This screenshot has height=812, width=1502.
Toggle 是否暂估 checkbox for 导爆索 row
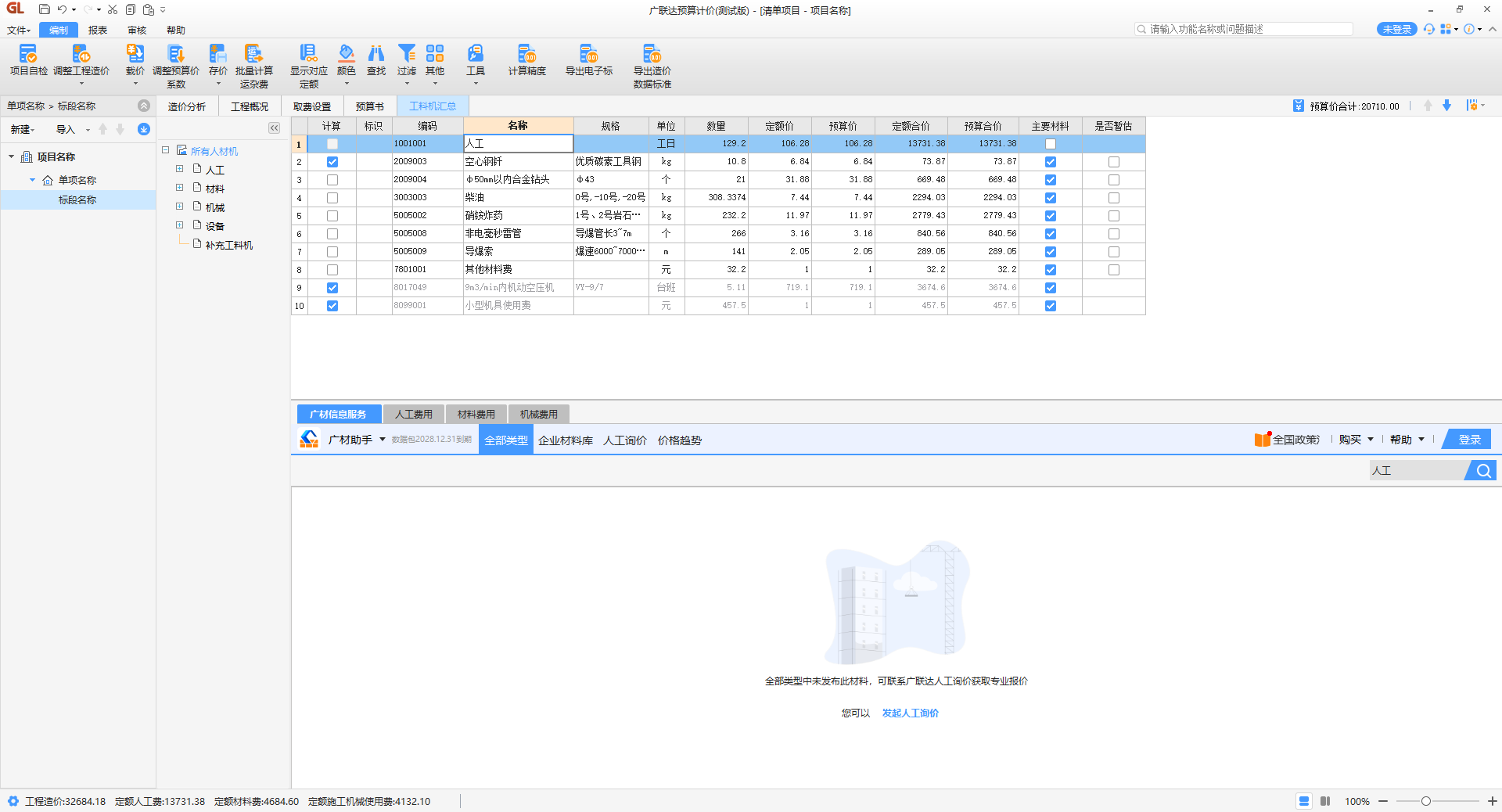[1114, 252]
